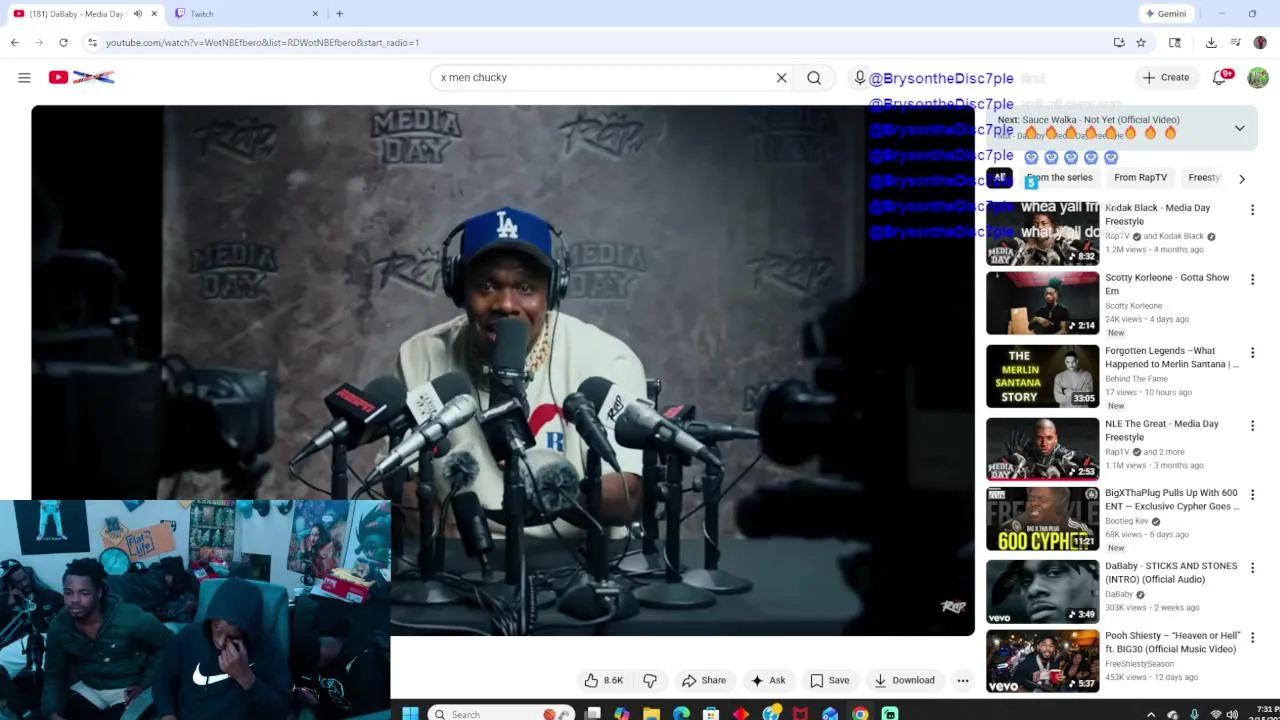Image resolution: width=1280 pixels, height=720 pixels.
Task: Select the DaBaby Media Day tab
Action: tap(85, 13)
